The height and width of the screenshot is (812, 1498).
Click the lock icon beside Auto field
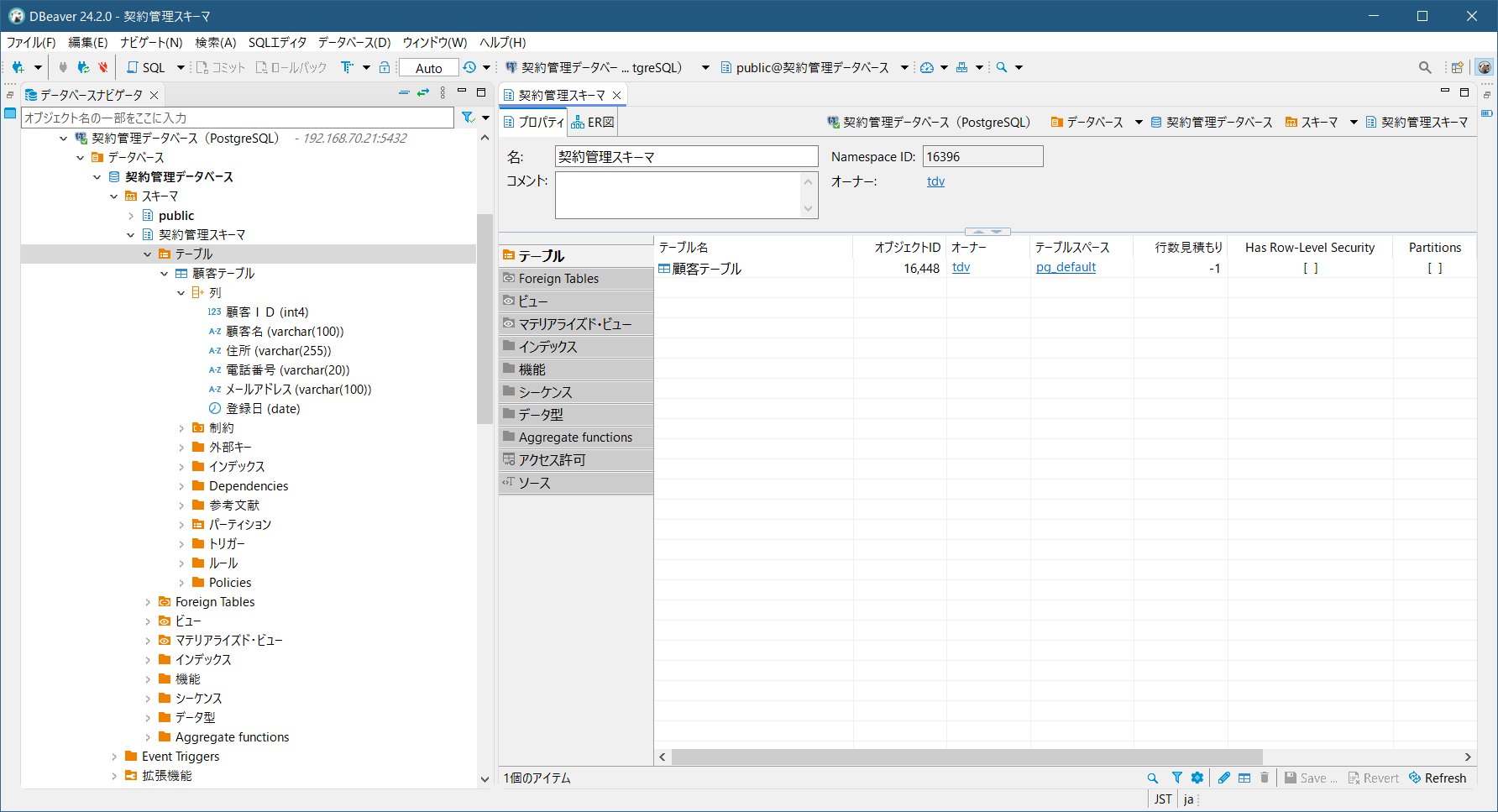click(x=385, y=67)
